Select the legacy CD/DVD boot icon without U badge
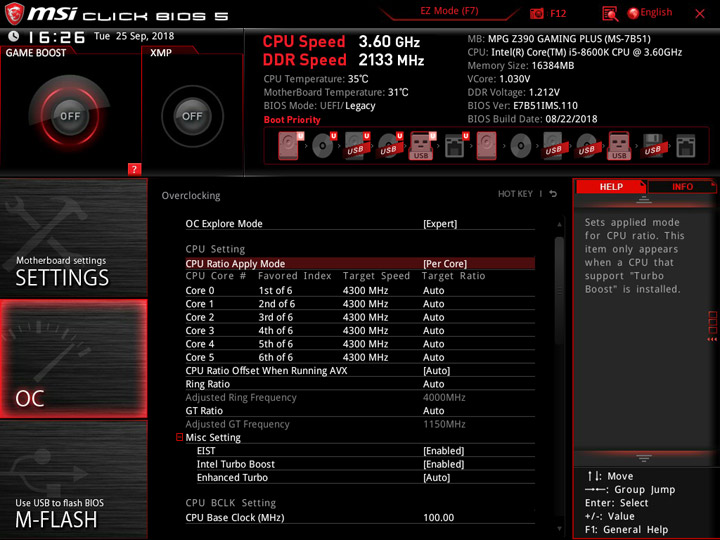This screenshot has width=720, height=540. tap(521, 146)
